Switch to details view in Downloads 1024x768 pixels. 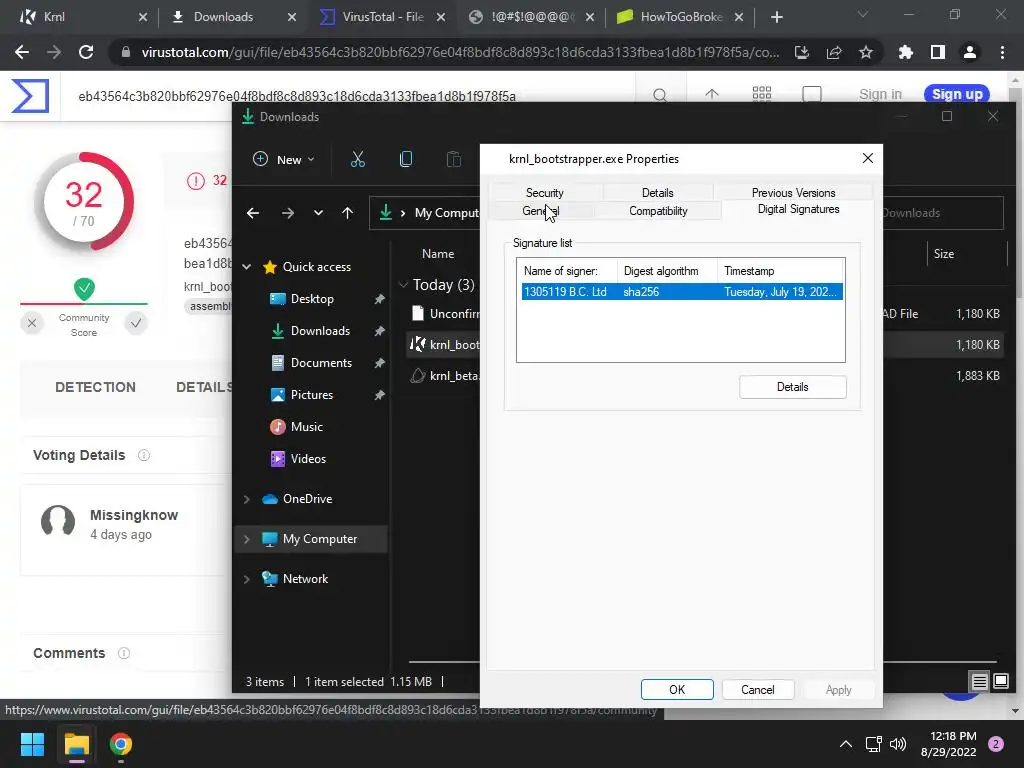(x=980, y=681)
